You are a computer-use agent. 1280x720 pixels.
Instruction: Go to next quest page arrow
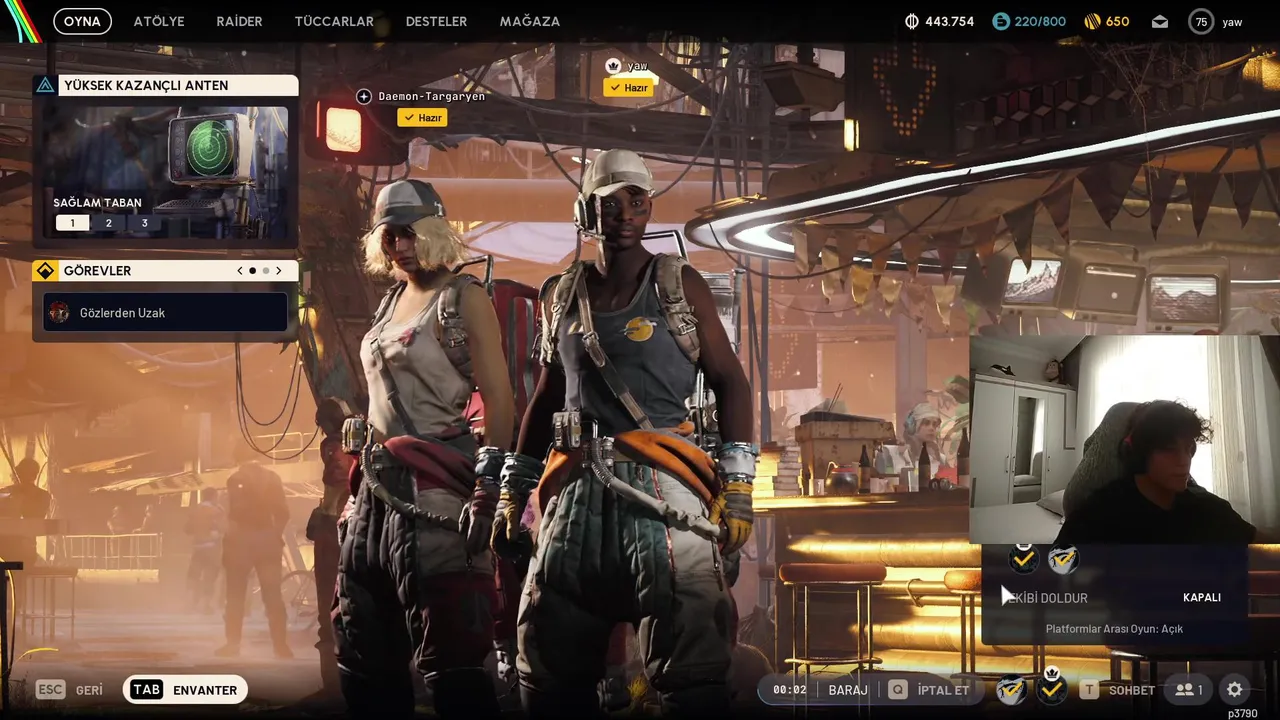pos(278,271)
